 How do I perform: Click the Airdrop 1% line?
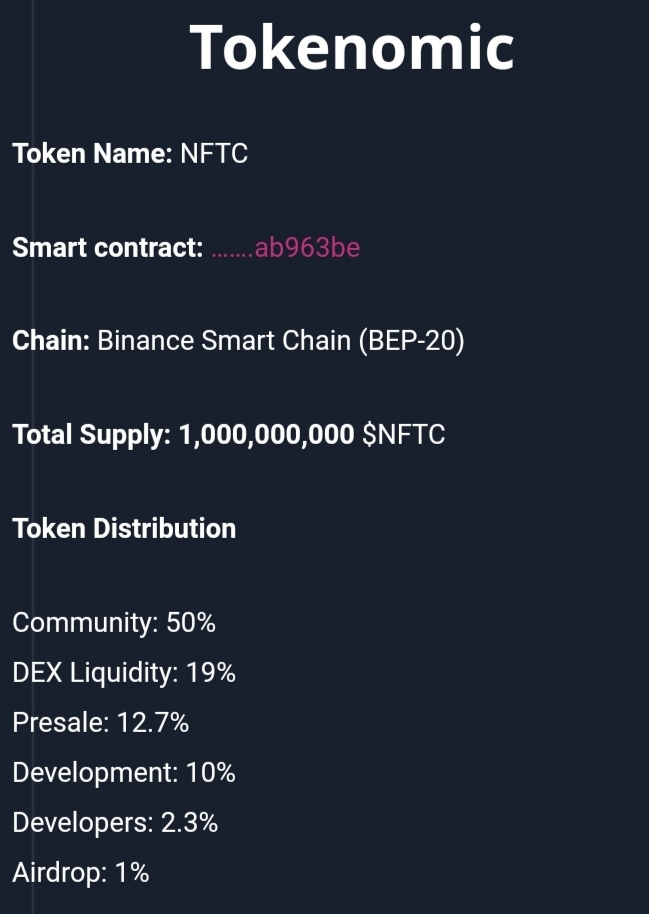[x=81, y=873]
